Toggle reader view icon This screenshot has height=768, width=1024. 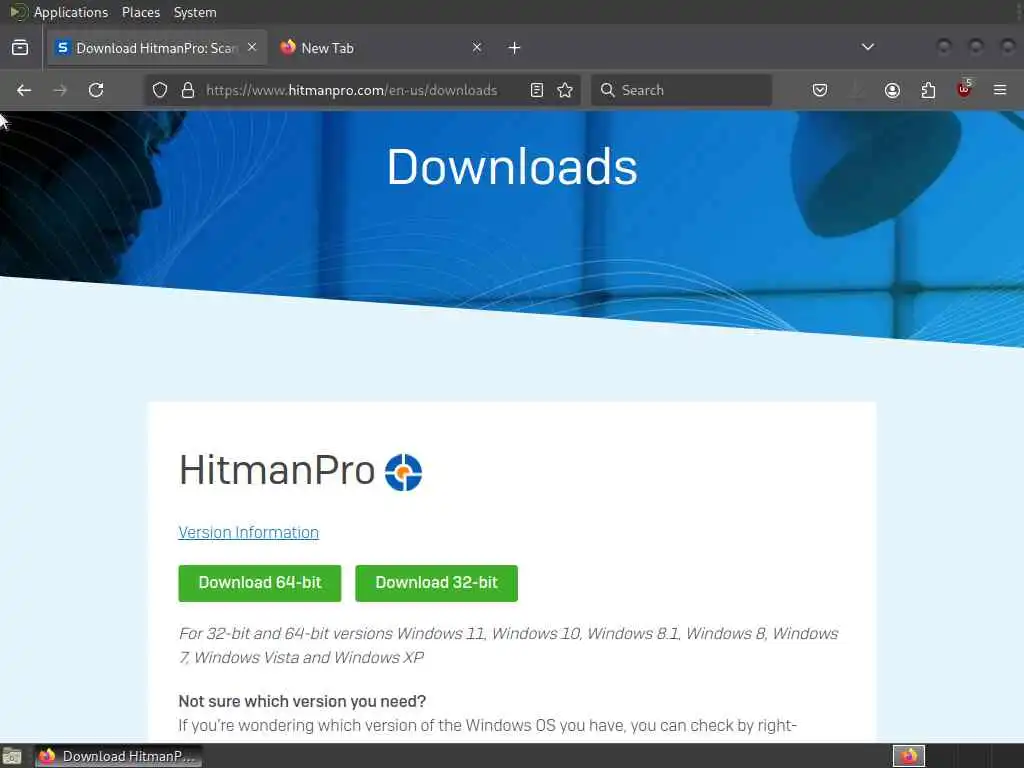[537, 90]
